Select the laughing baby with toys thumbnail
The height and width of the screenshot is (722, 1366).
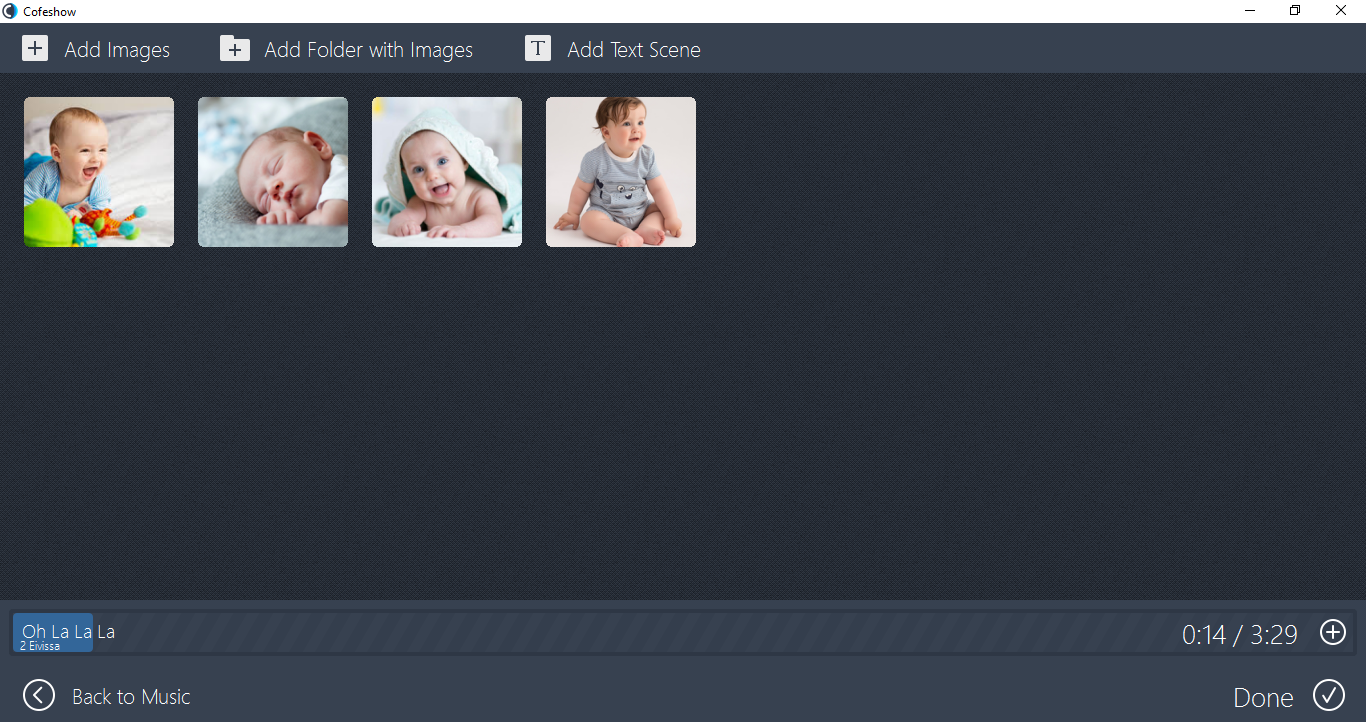tap(99, 172)
